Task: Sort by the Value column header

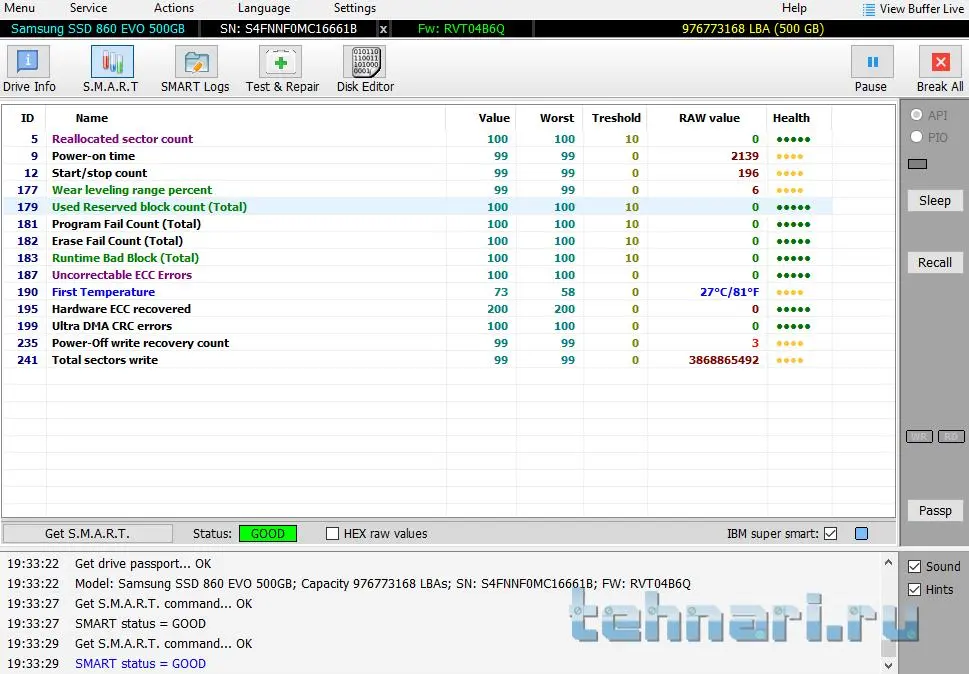Action: tap(494, 118)
